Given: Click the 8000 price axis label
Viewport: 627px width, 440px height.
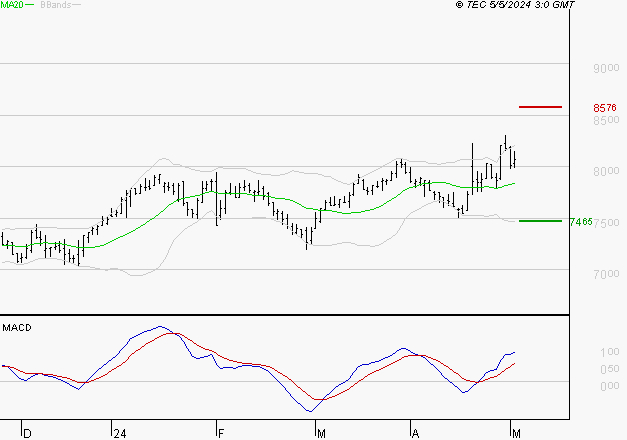Looking at the screenshot, I should [606, 171].
